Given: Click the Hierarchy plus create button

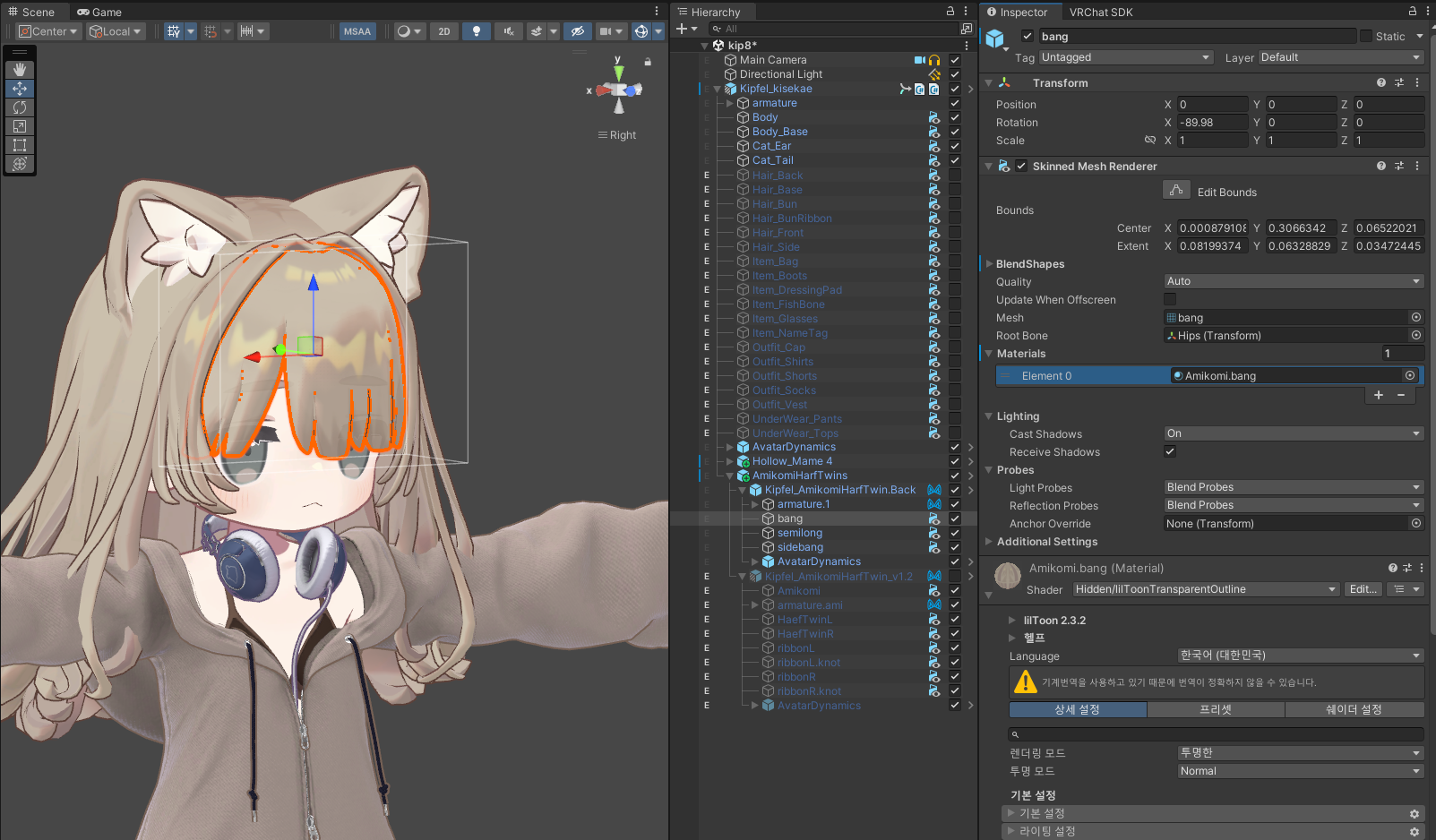Looking at the screenshot, I should (x=682, y=29).
